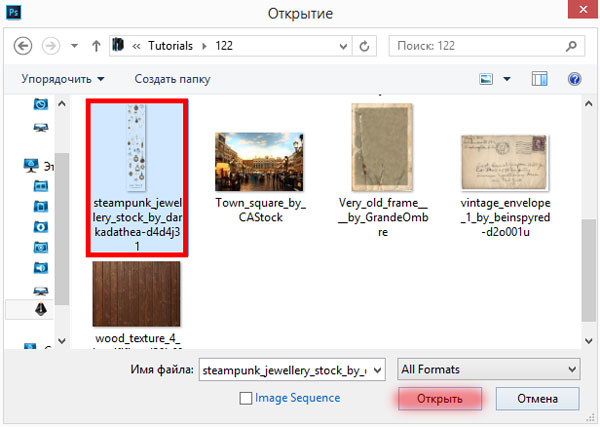Click the navigation pane scrollbar thumb
The height and width of the screenshot is (427, 600).
tap(62, 228)
